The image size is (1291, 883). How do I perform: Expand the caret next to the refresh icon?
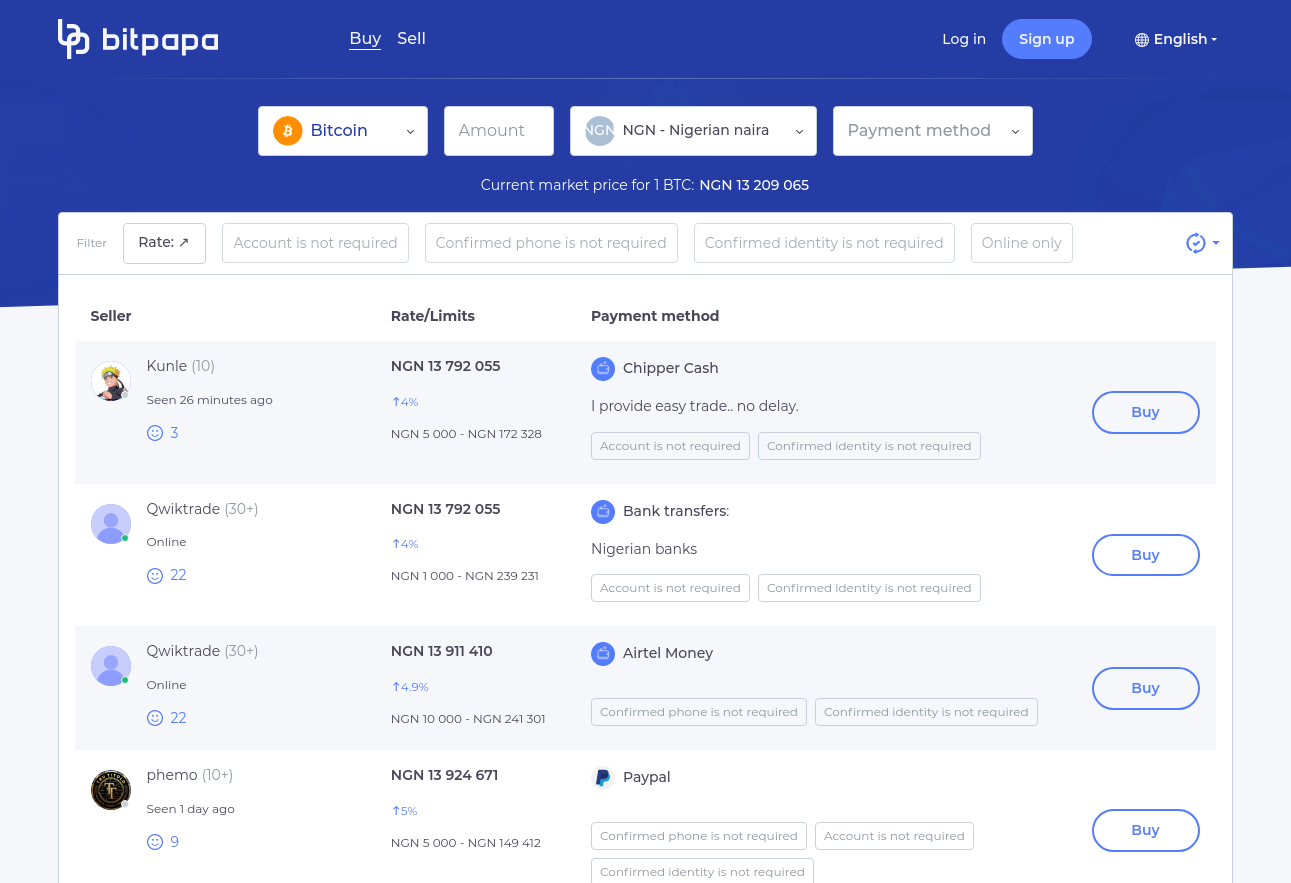1216,243
